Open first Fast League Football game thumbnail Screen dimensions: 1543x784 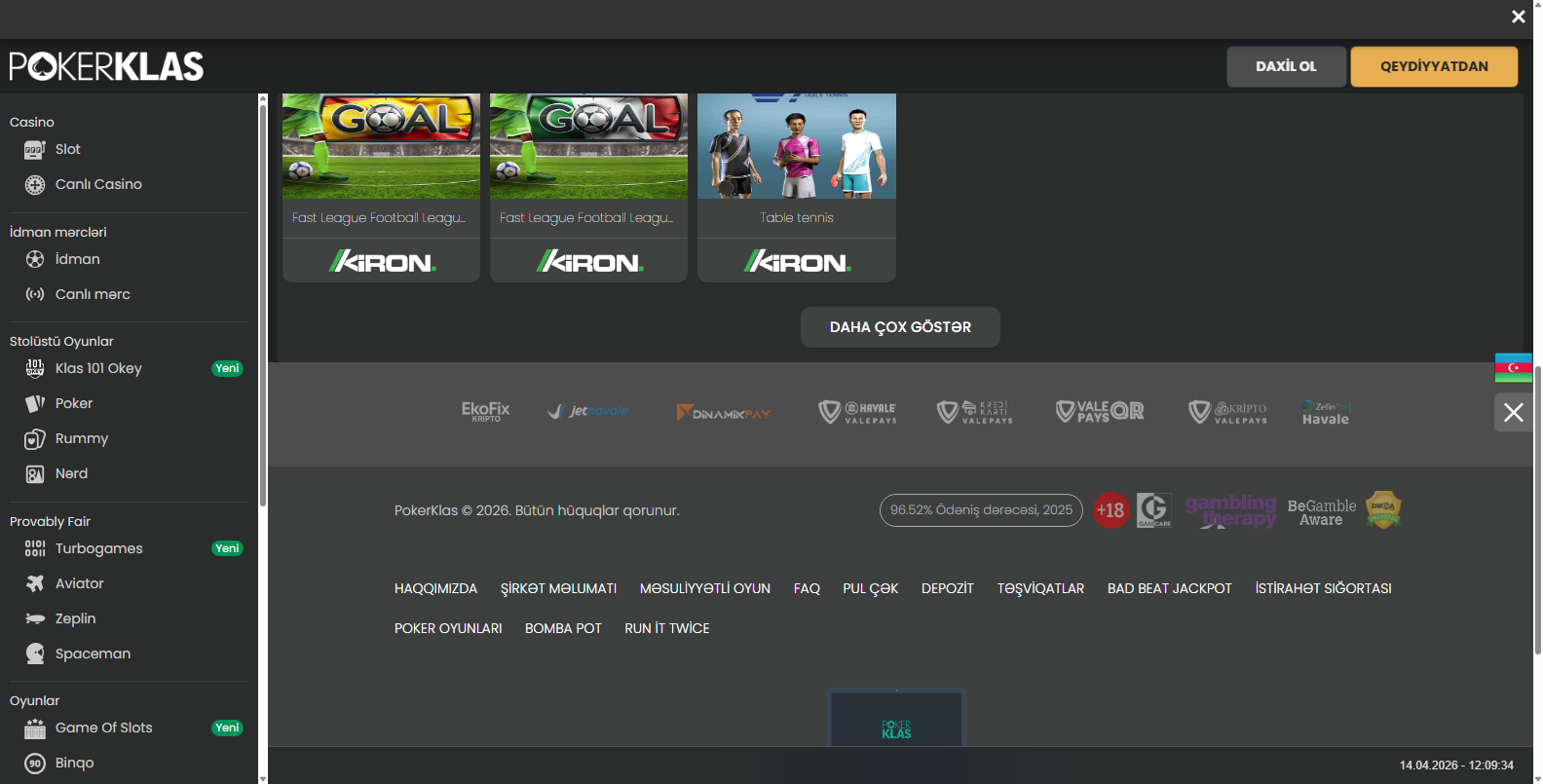pos(381,146)
